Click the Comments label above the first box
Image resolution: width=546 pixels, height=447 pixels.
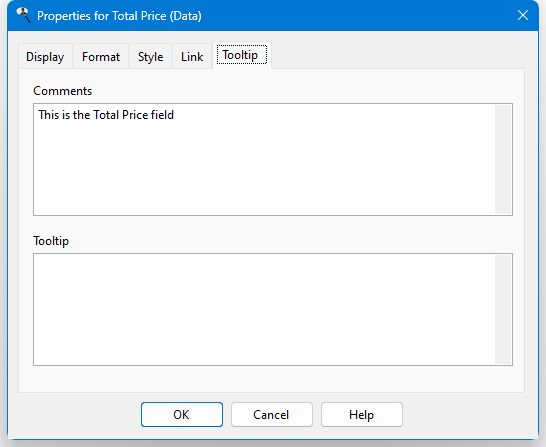[63, 91]
